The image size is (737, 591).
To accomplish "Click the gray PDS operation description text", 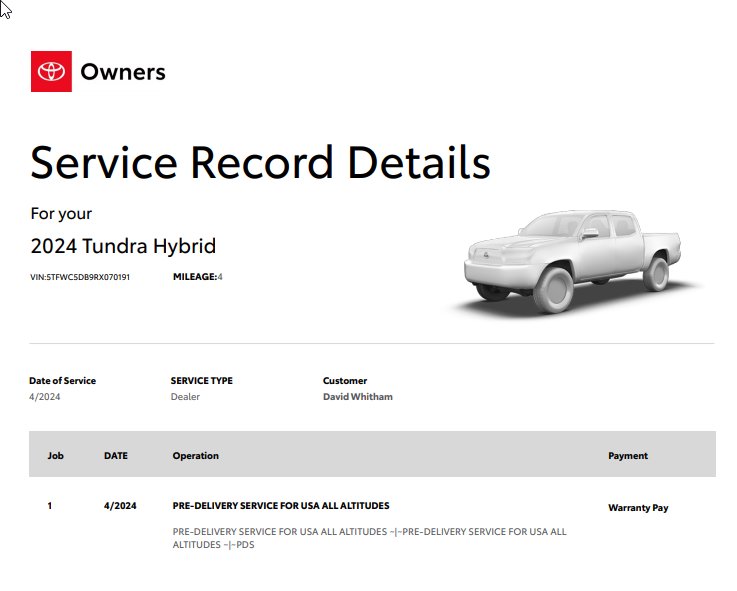I will 369,538.
